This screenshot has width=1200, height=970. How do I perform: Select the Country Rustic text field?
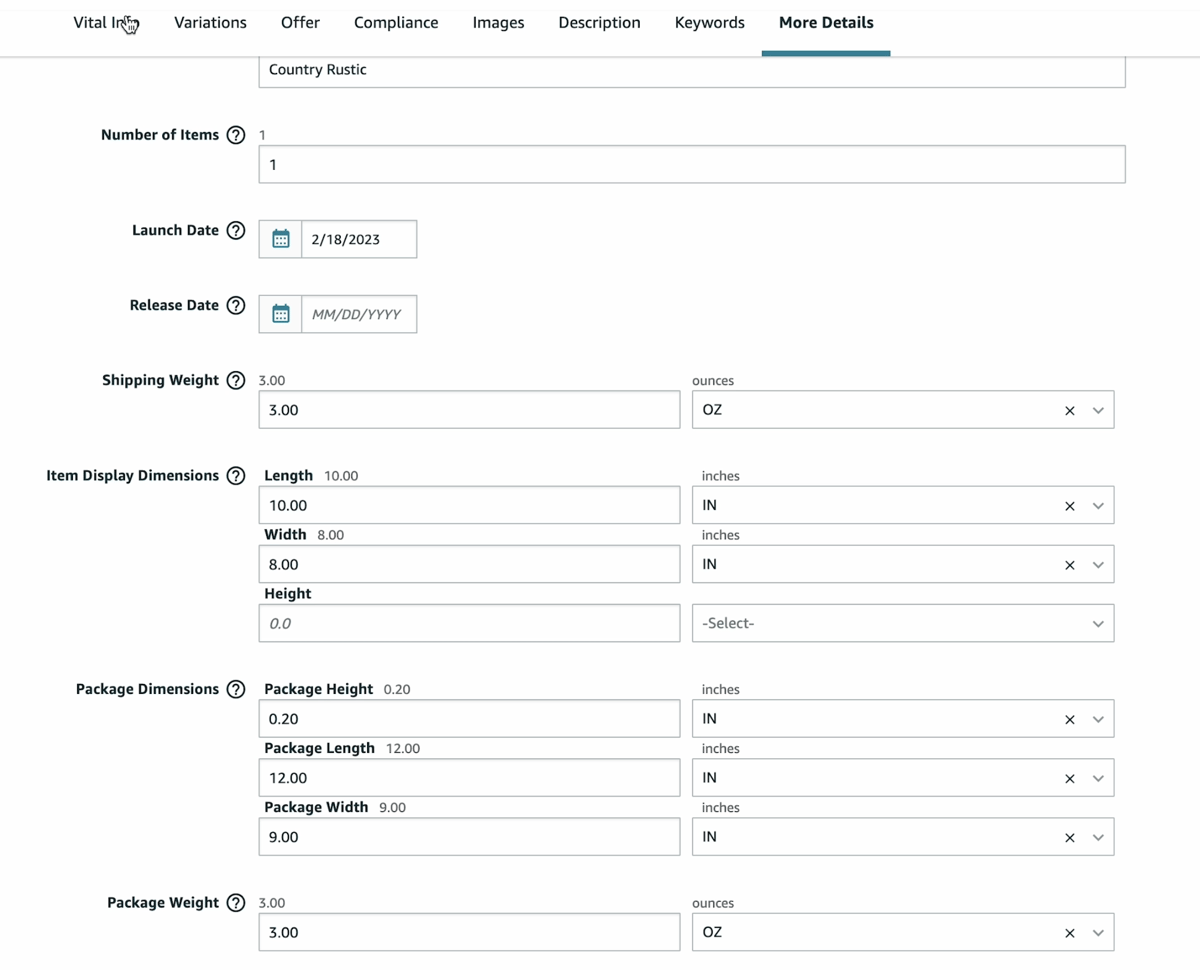pos(693,70)
